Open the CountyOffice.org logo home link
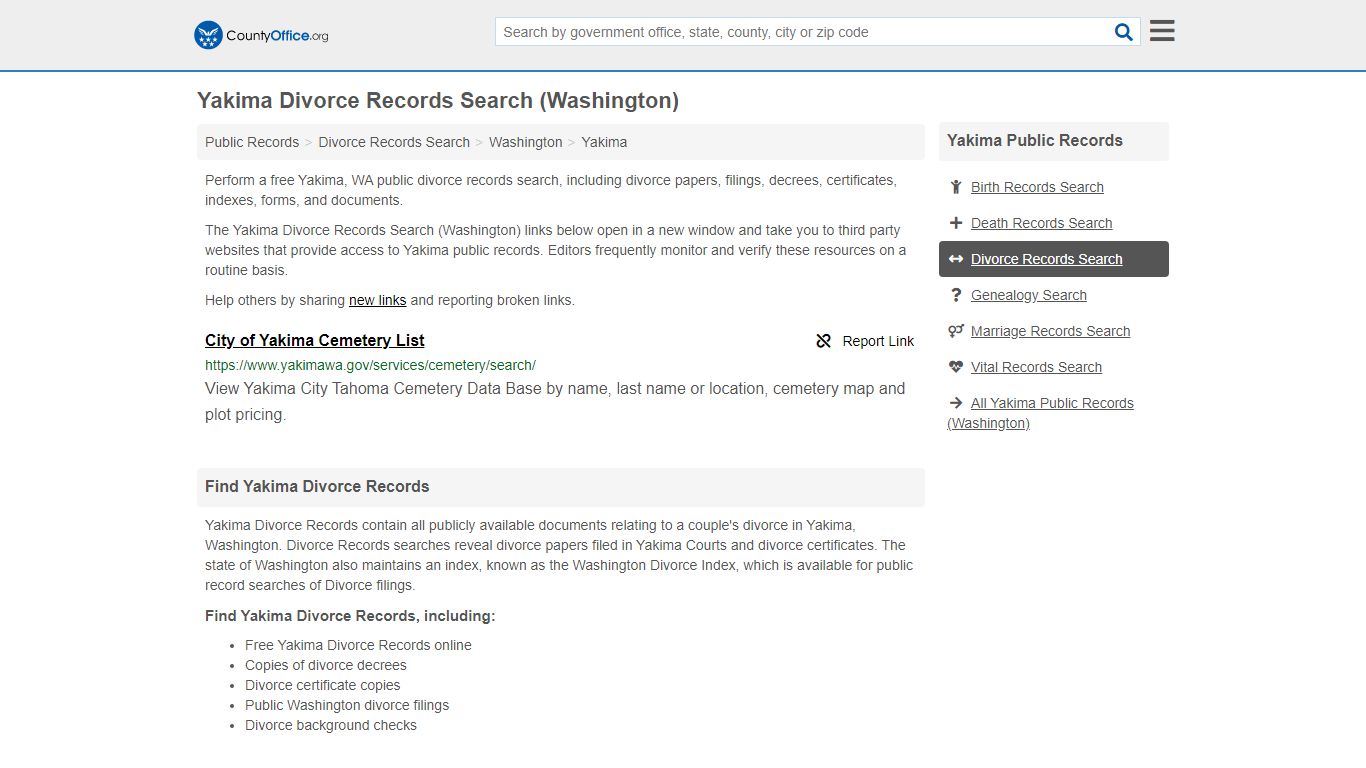The image size is (1366, 768). pyautogui.click(x=261, y=35)
